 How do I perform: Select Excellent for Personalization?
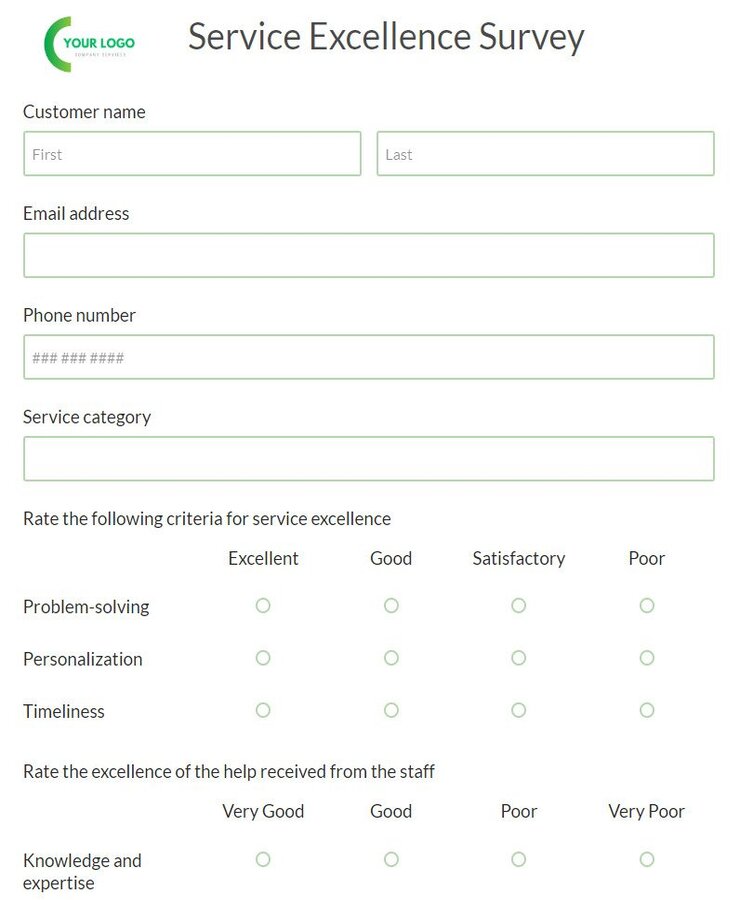(x=263, y=658)
